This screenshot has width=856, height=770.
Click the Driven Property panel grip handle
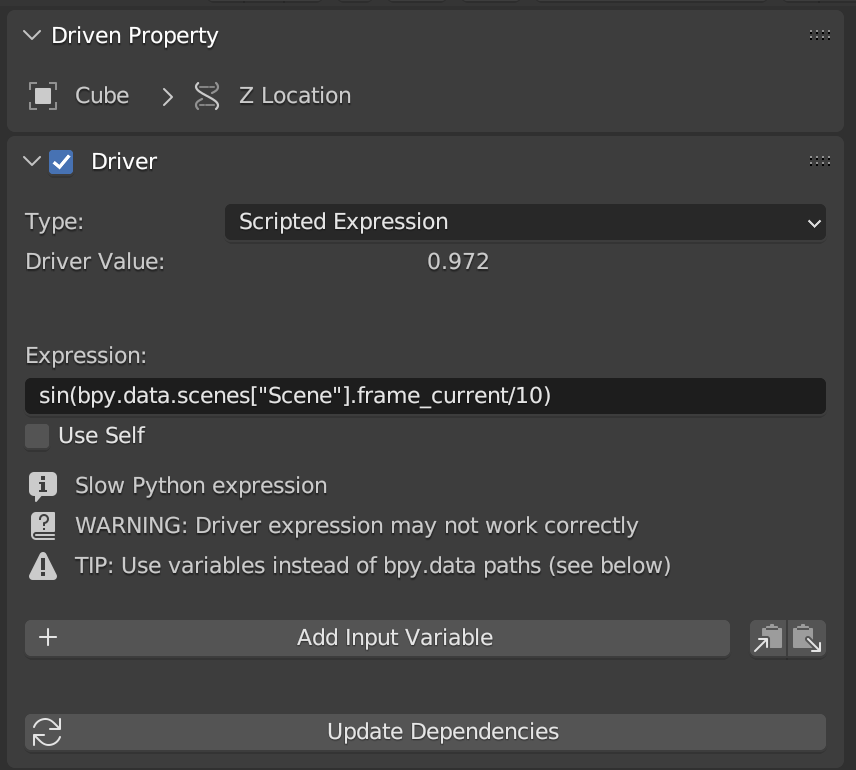click(x=819, y=35)
